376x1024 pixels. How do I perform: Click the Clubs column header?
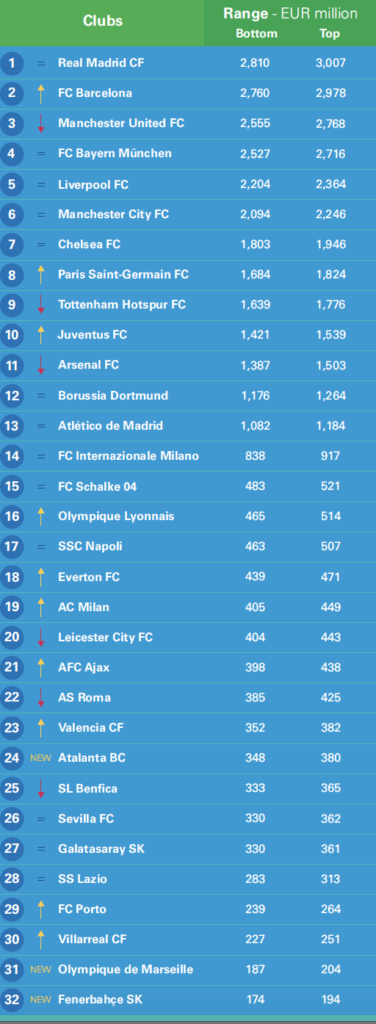[x=102, y=21]
